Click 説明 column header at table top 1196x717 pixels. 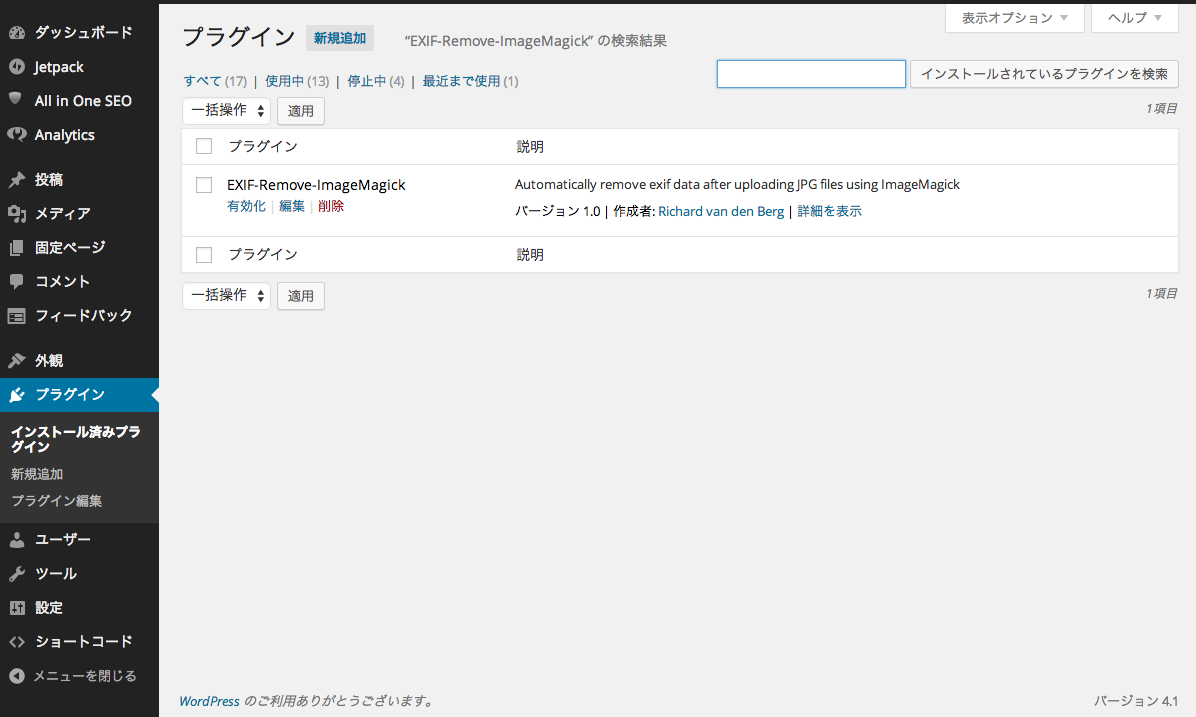coord(529,146)
